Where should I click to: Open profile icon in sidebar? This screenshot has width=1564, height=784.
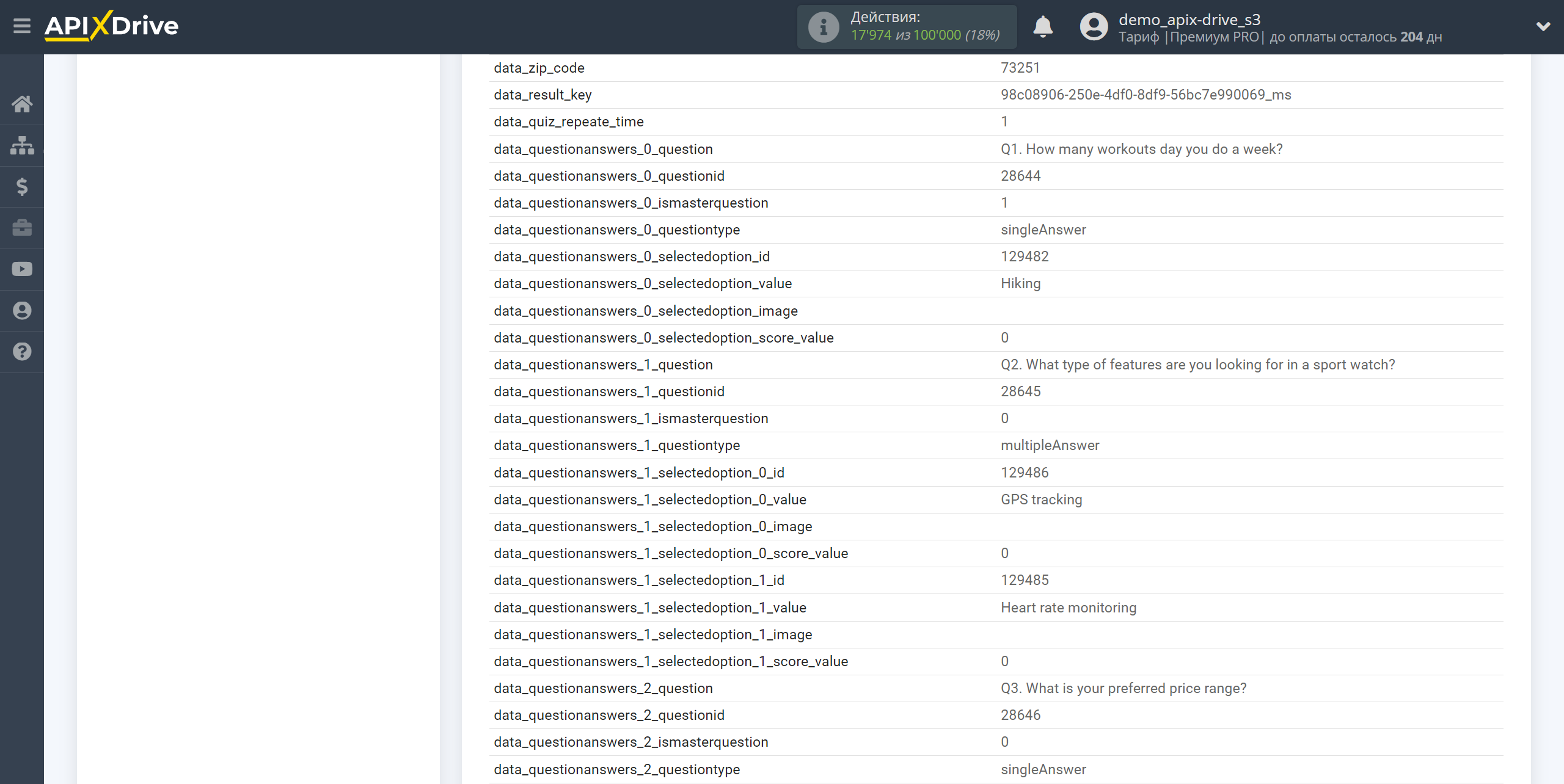point(22,311)
